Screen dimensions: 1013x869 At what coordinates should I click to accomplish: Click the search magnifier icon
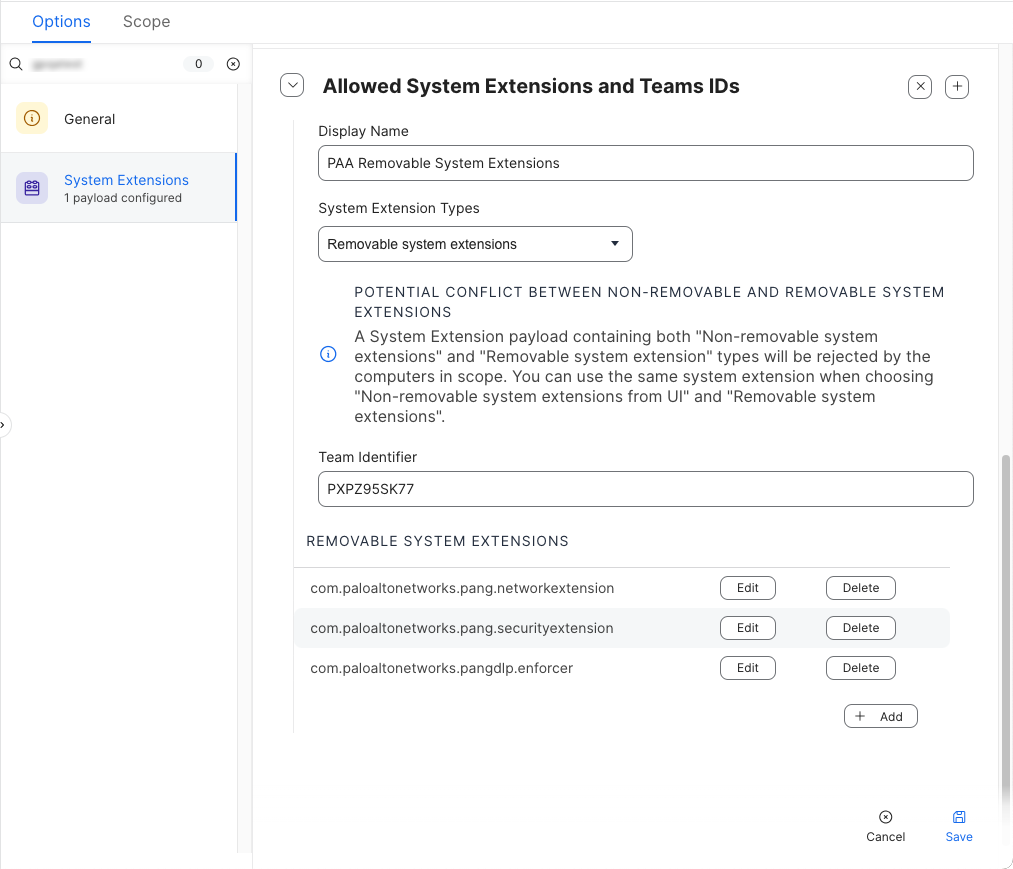(16, 64)
